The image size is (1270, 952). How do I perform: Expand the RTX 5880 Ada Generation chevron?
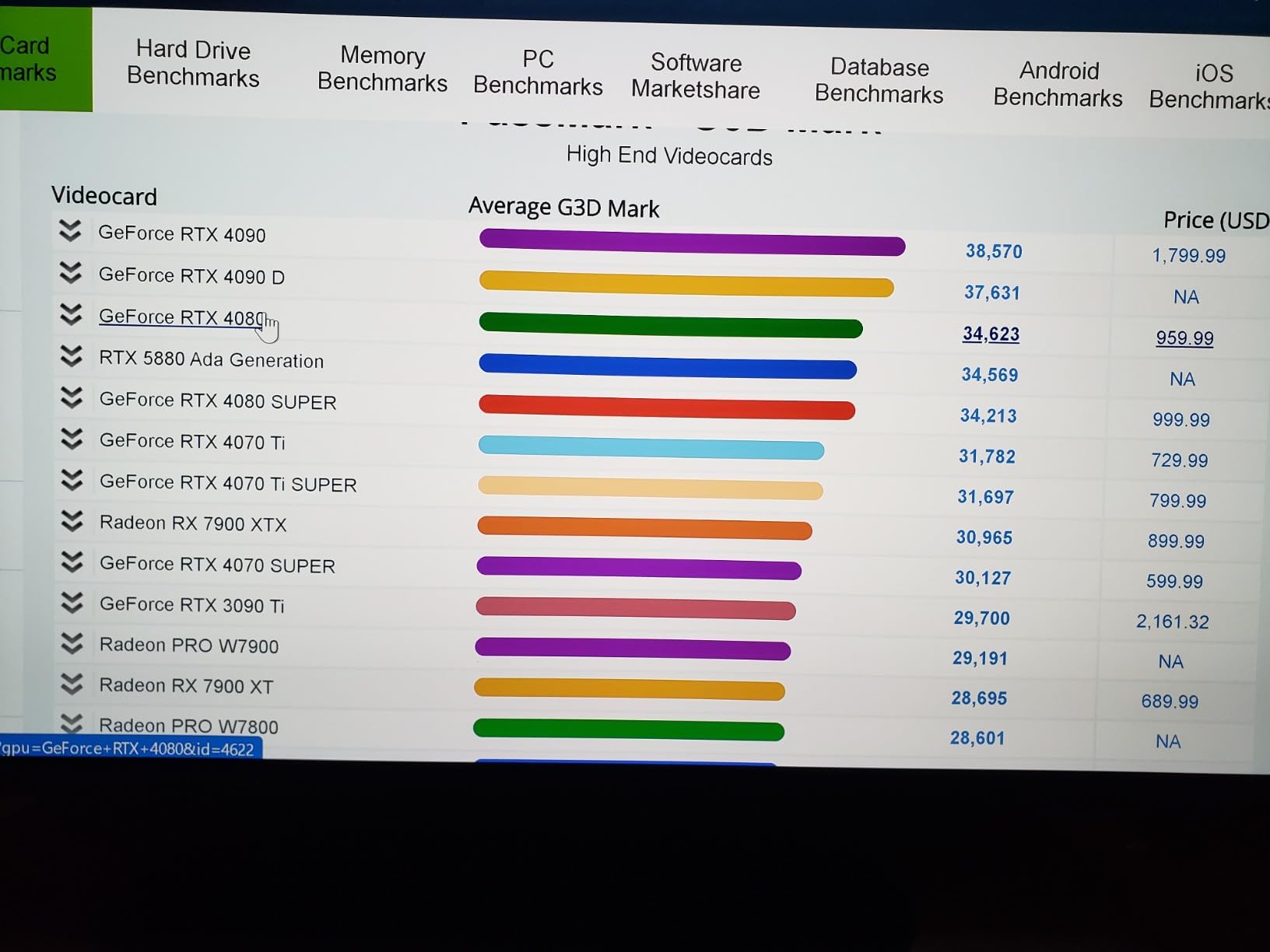click(71, 356)
